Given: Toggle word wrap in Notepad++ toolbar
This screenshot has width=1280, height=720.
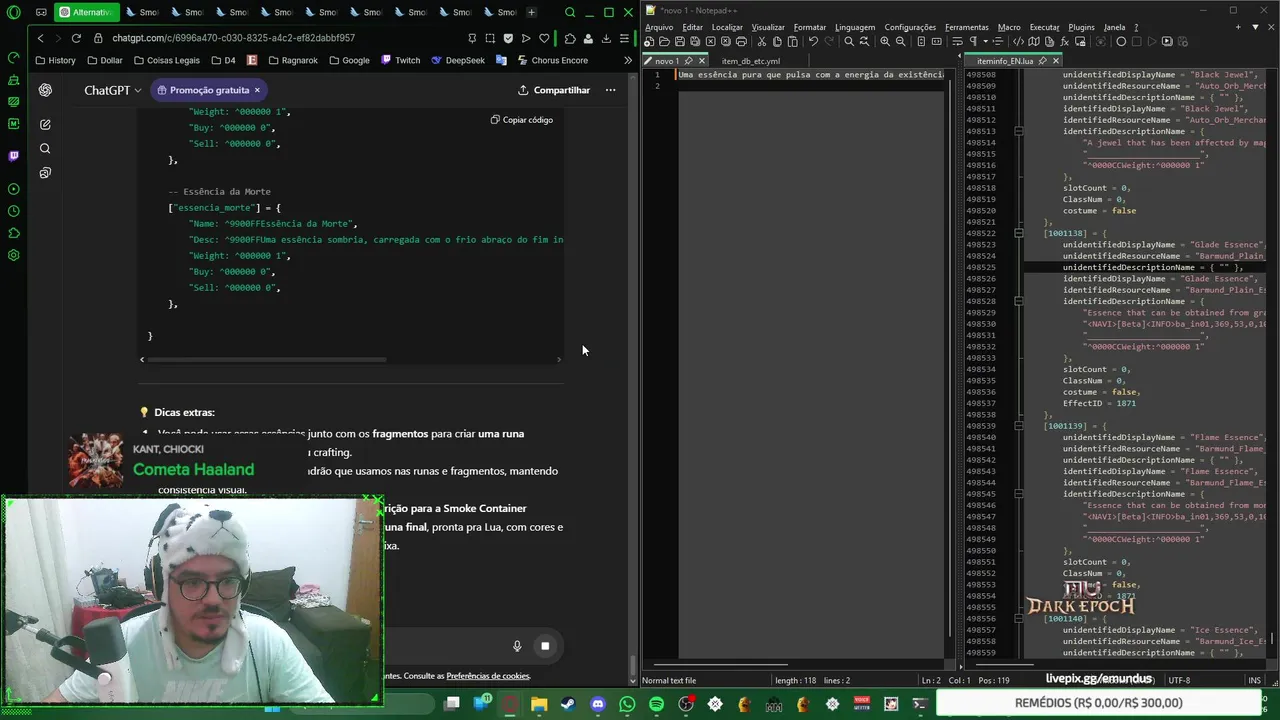Looking at the screenshot, I should coord(957,42).
